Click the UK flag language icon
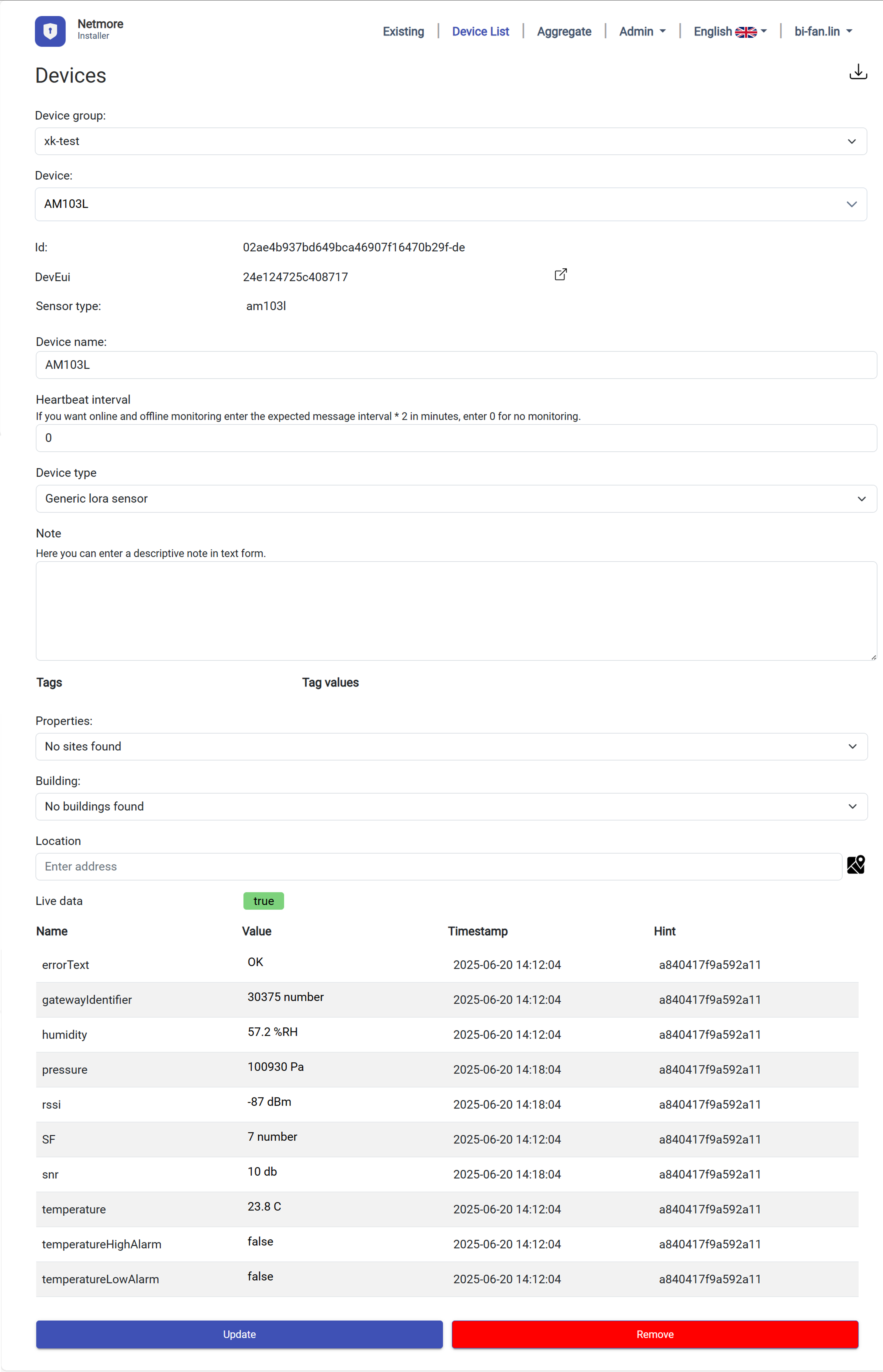Screen dimensions: 883x1372 point(745,32)
